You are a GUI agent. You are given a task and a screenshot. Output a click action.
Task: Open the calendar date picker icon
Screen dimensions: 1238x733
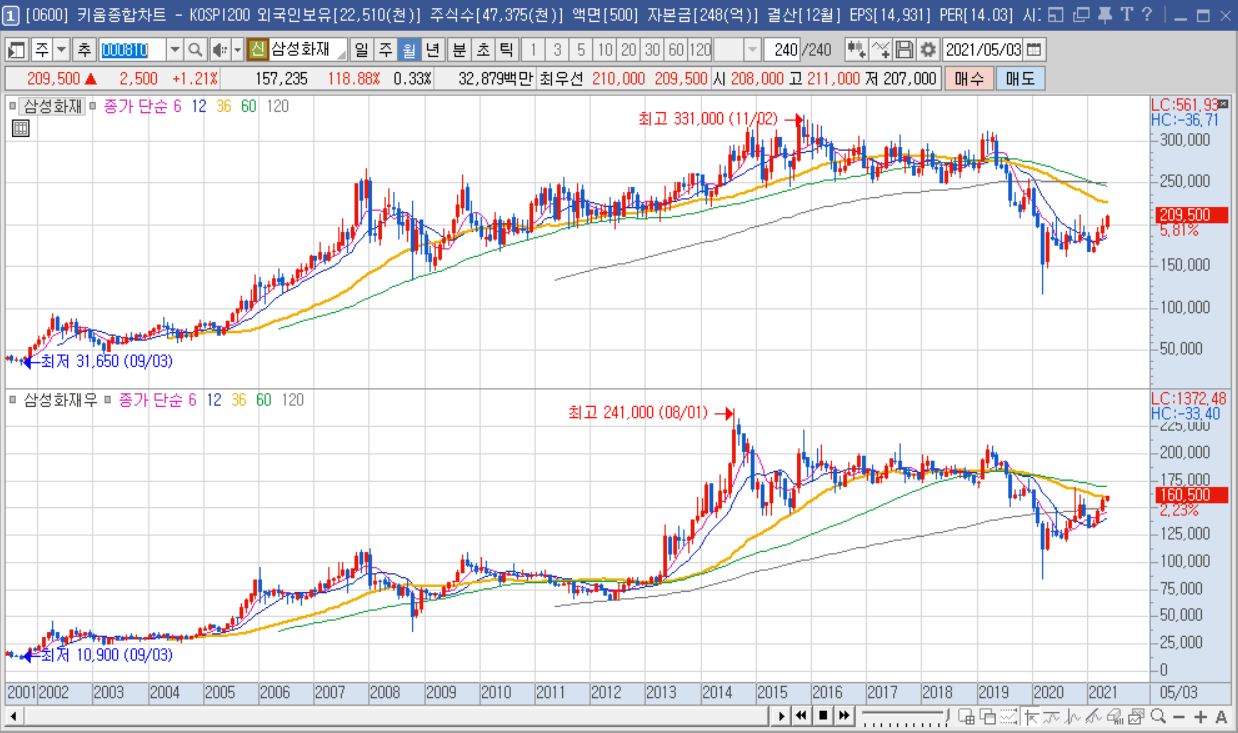tap(1034, 50)
